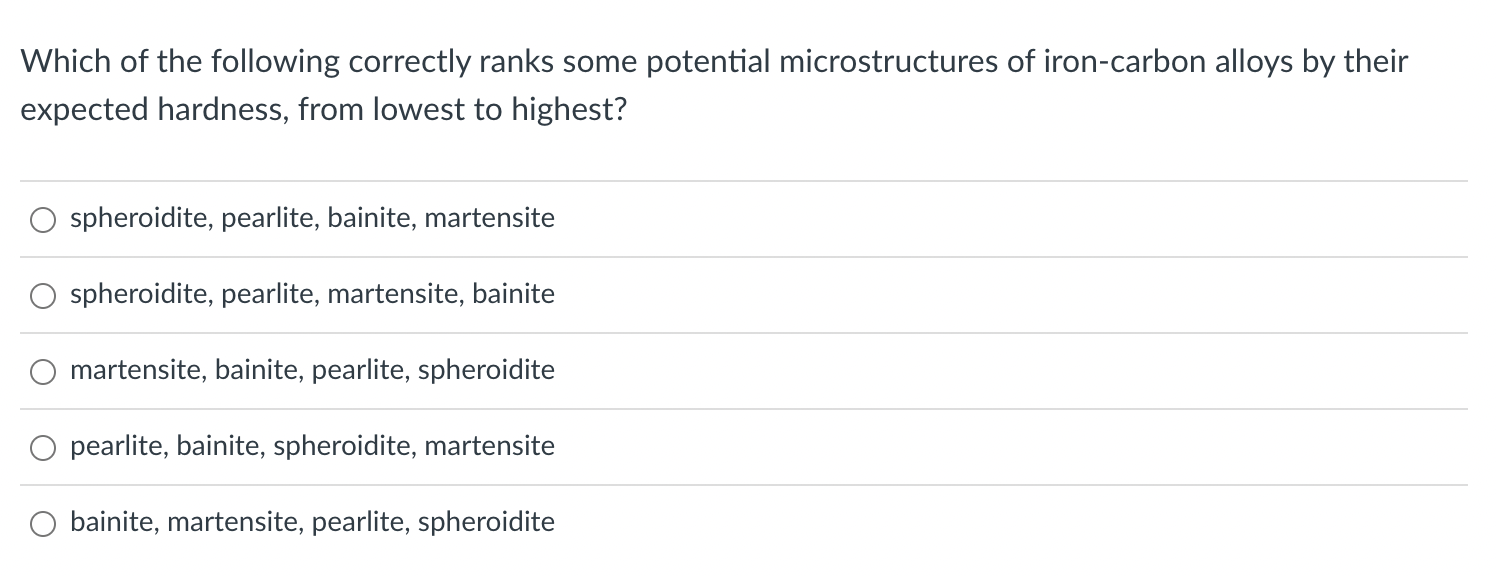Screen dimensions: 1496x576
Task: Click the answer text starting with pearlite, bainite
Action: click(x=312, y=446)
